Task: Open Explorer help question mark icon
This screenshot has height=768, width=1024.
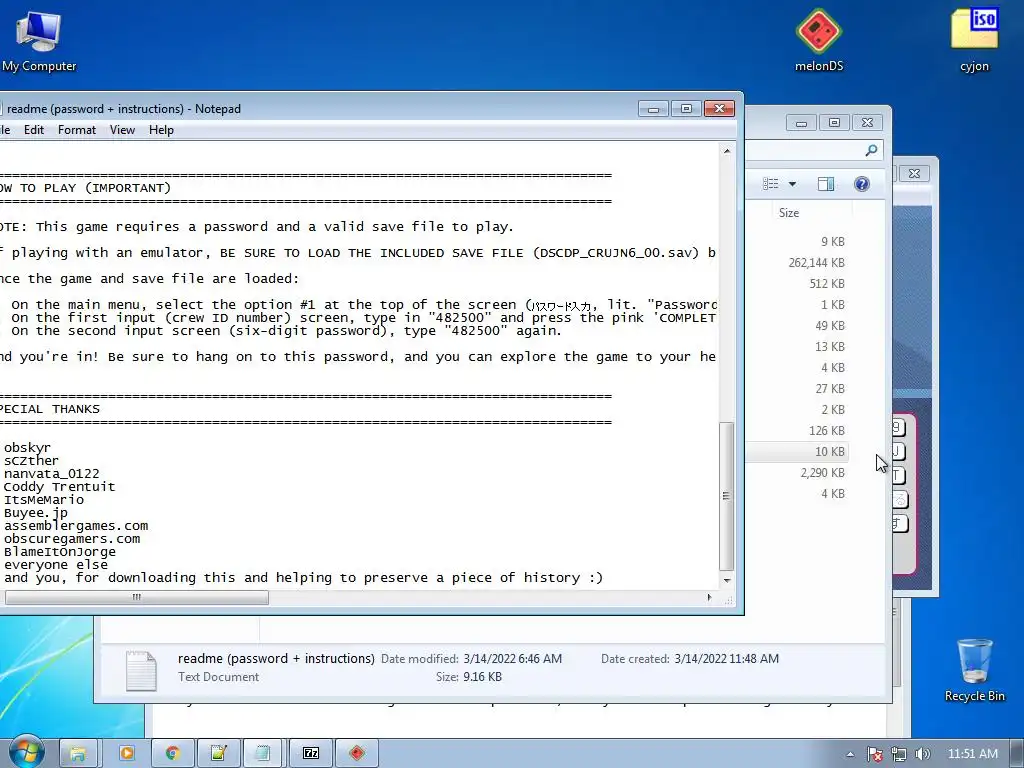Action: (x=861, y=184)
